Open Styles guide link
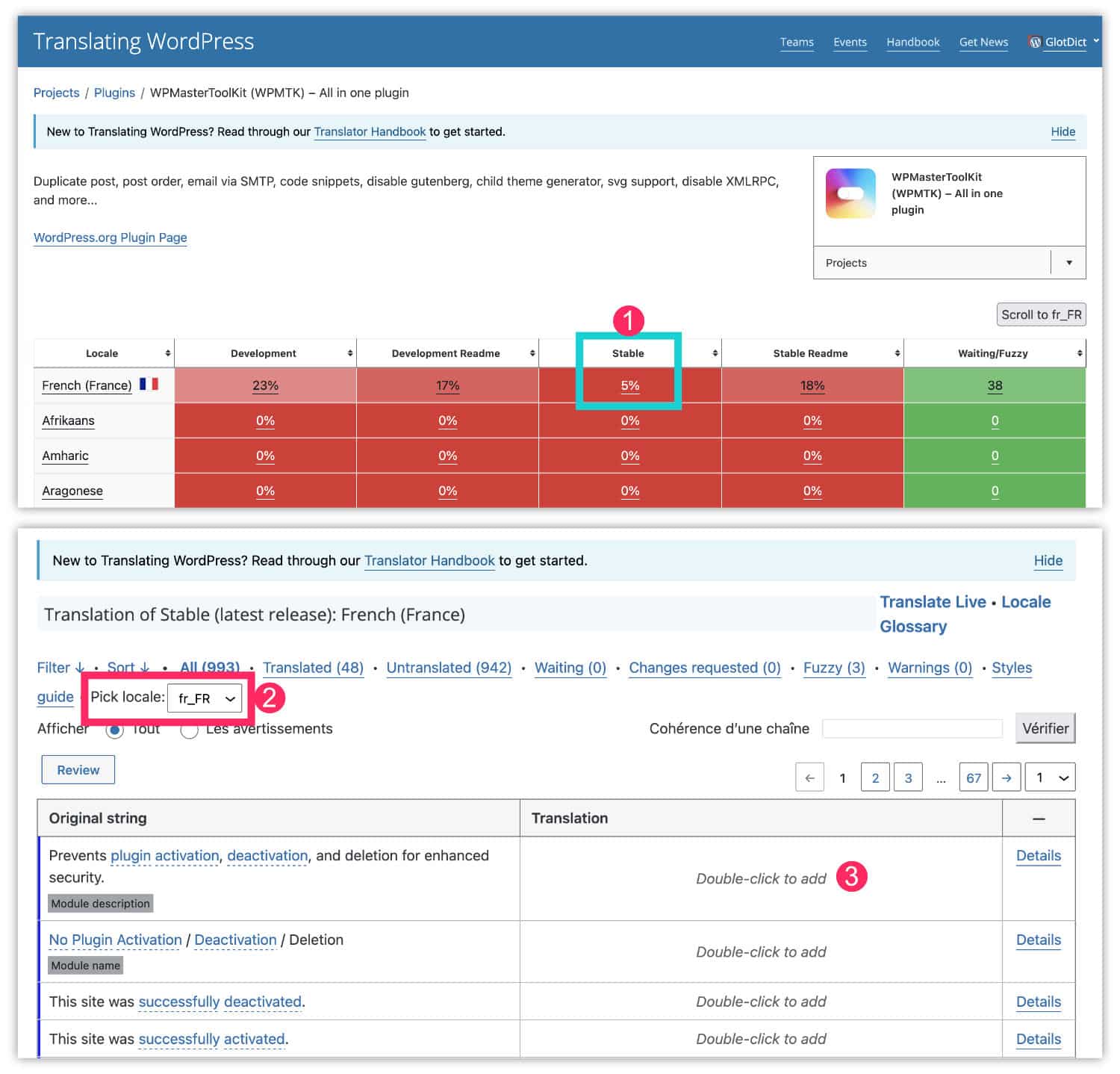Screen dimensions: 1120x1074 [x=1012, y=668]
